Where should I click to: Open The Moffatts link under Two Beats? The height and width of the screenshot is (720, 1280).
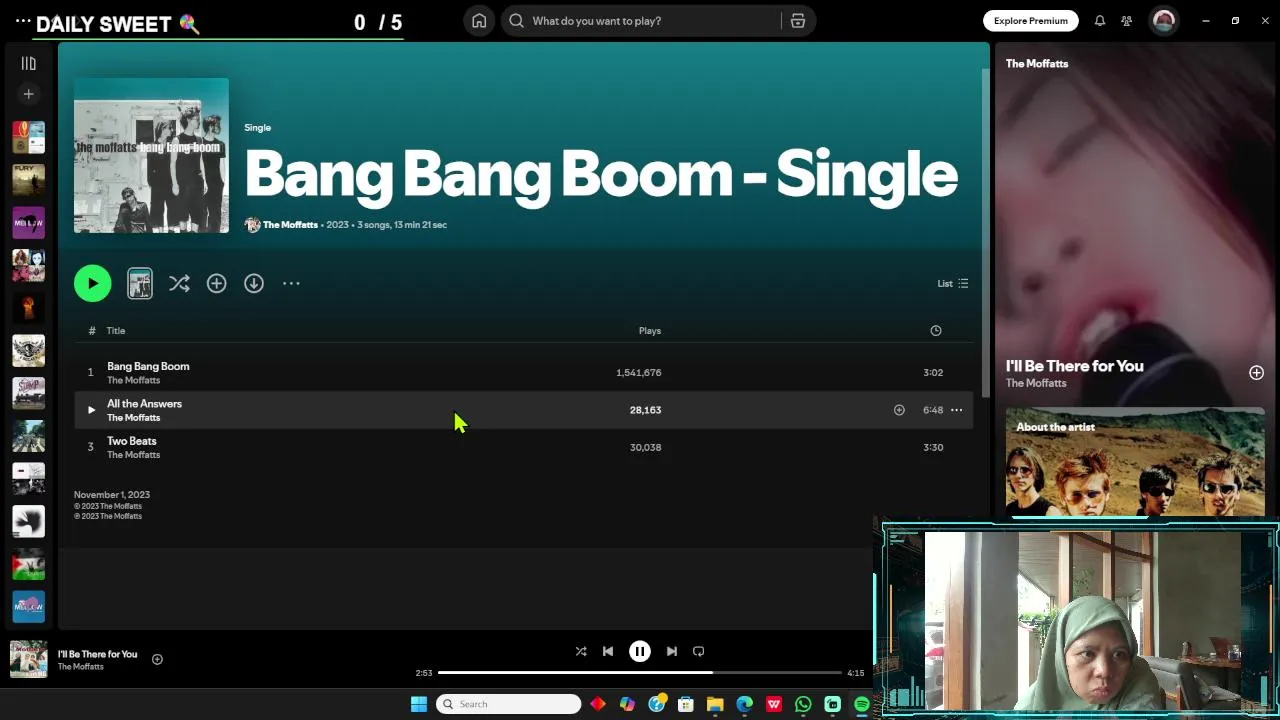pyautogui.click(x=133, y=455)
